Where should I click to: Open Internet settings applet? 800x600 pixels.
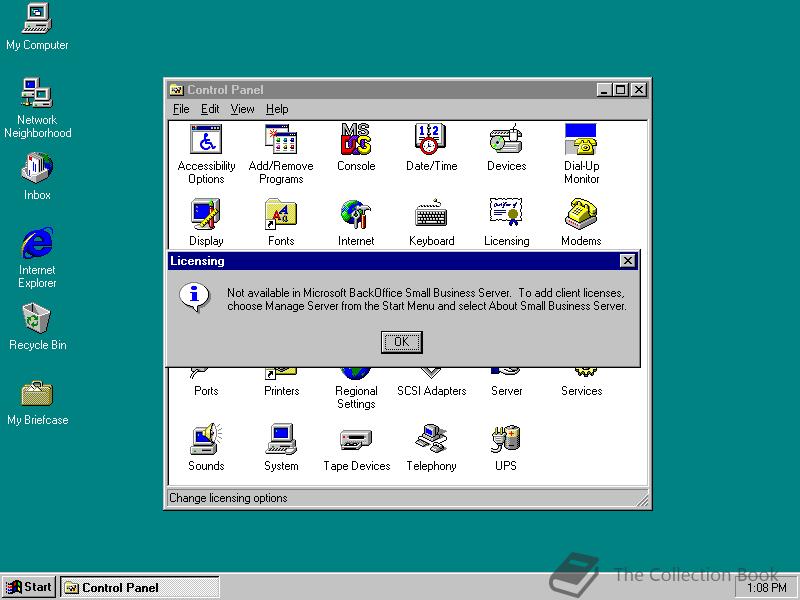tap(356, 223)
